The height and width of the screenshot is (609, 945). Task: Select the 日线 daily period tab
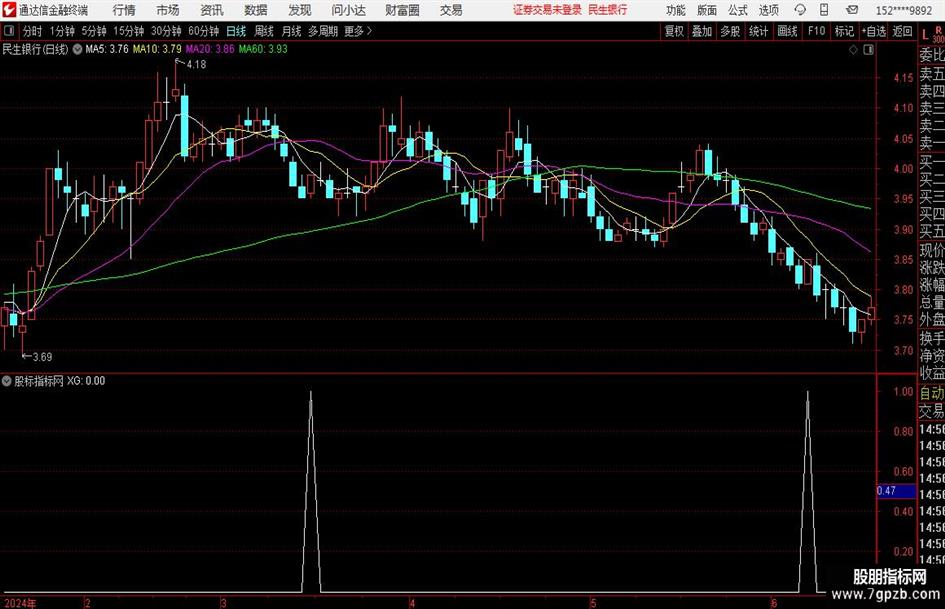click(236, 31)
